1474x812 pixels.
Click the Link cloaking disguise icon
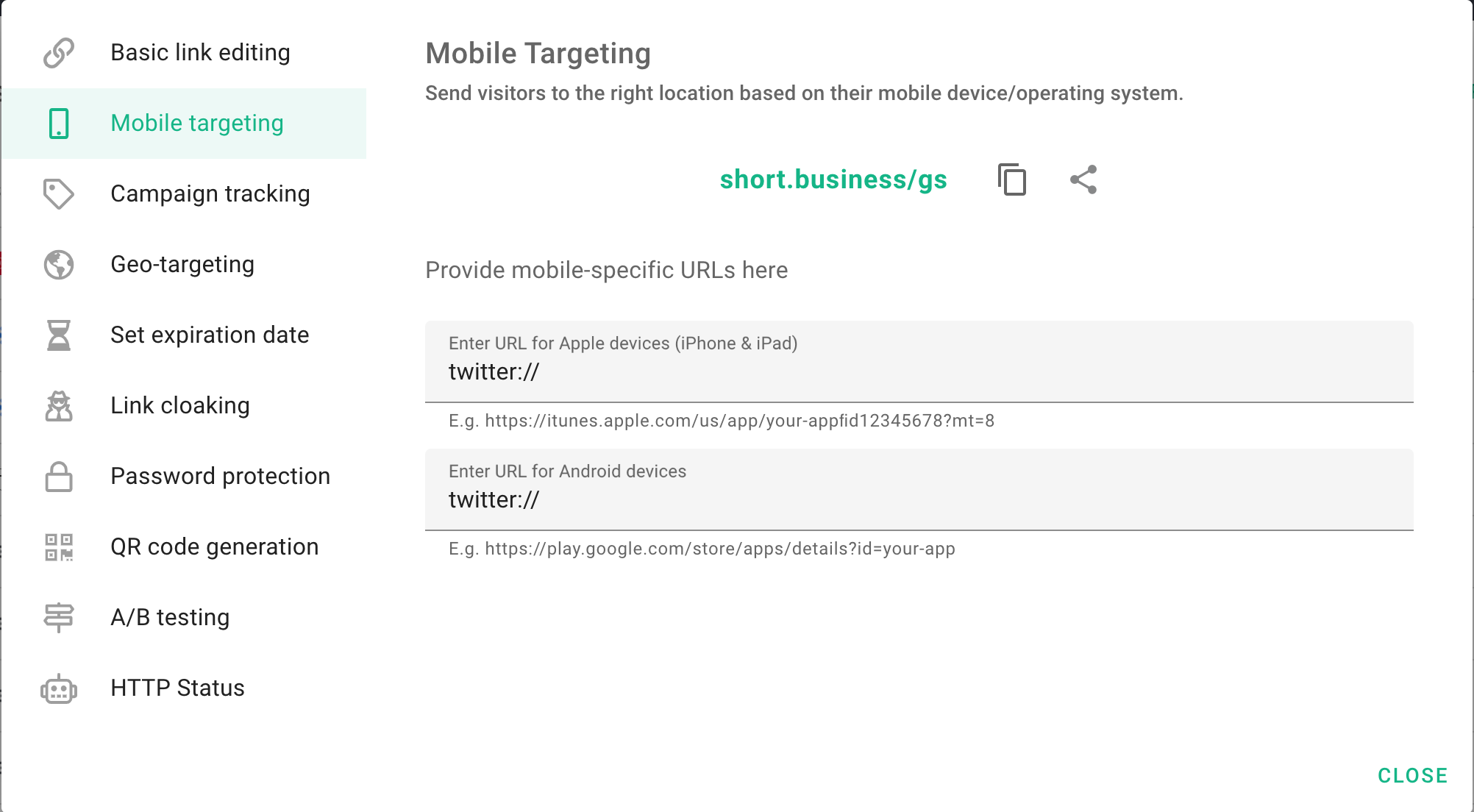tap(59, 405)
